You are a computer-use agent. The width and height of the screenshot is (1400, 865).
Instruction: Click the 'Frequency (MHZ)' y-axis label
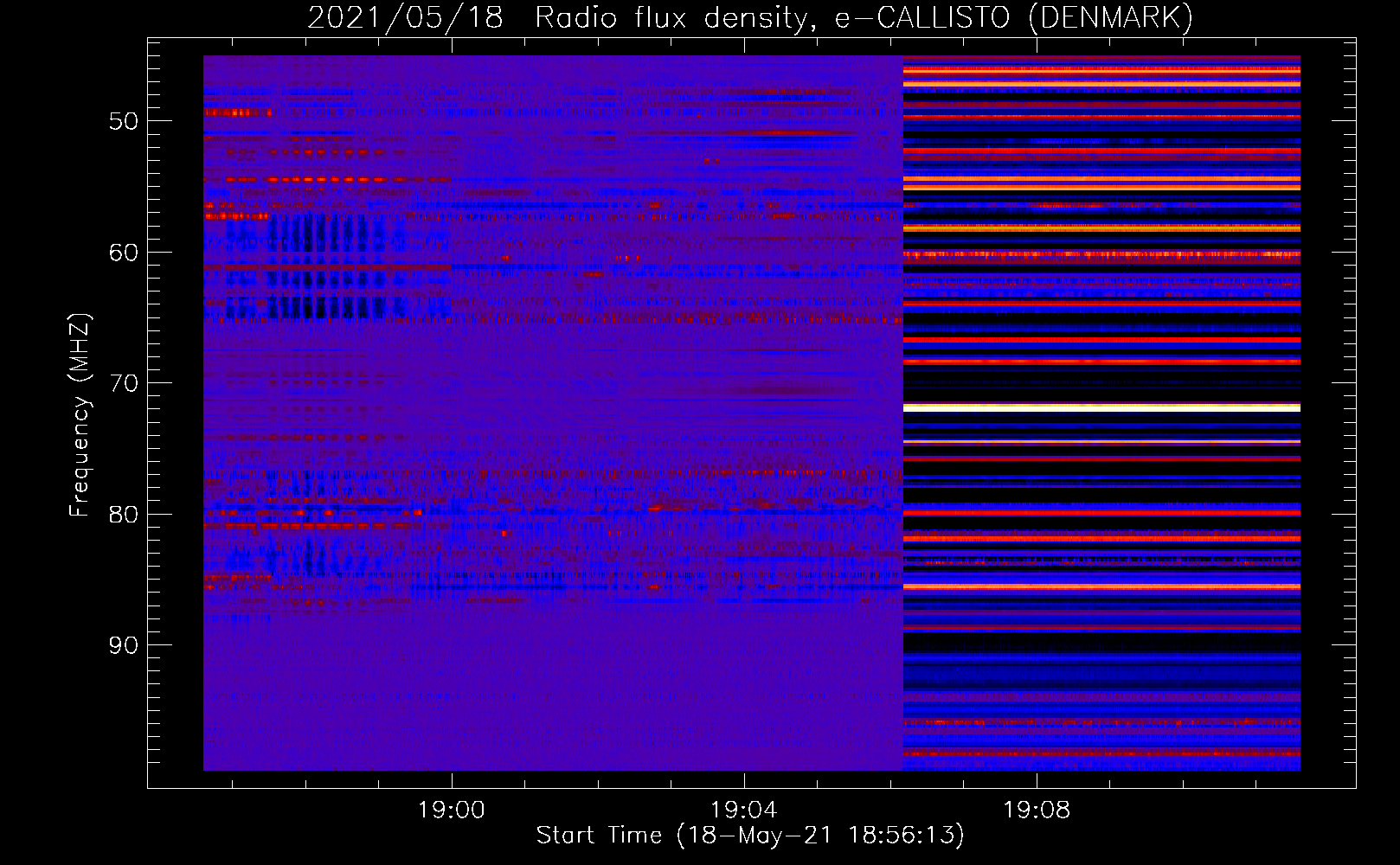click(x=80, y=415)
